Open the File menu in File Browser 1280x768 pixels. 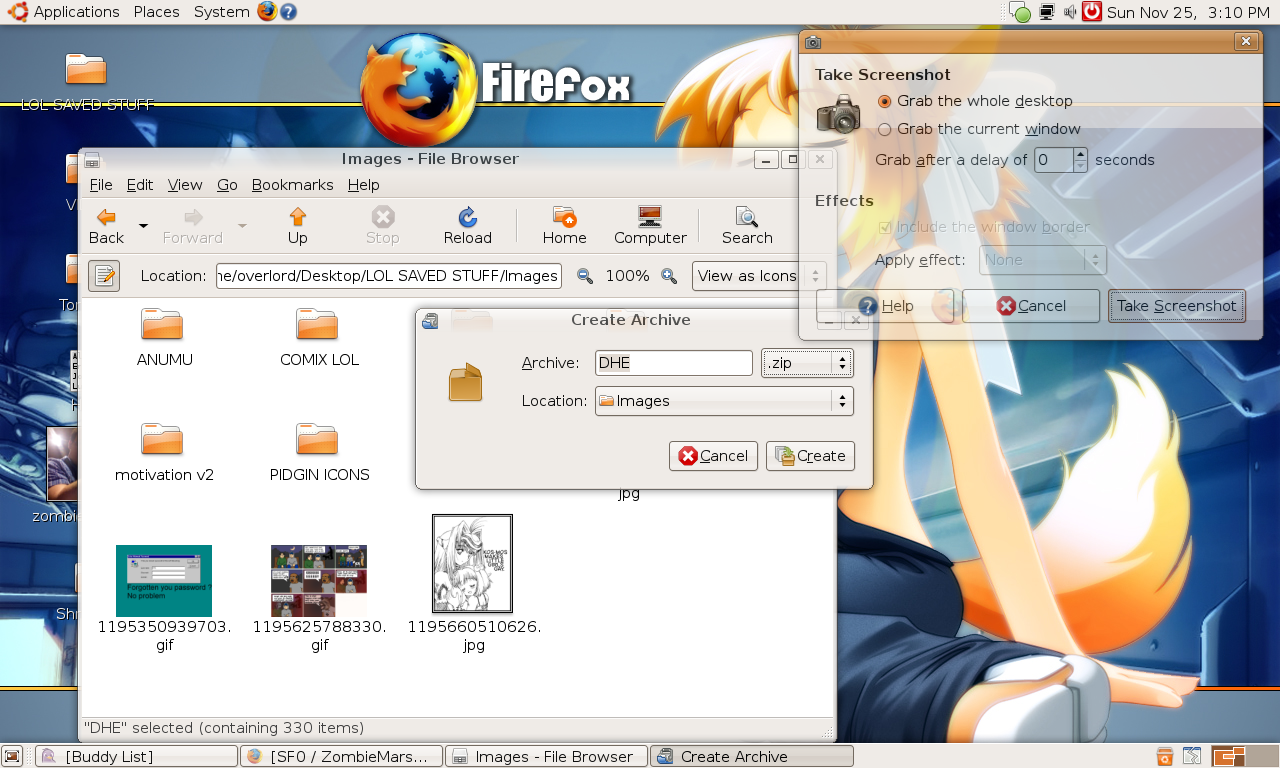pyautogui.click(x=101, y=185)
